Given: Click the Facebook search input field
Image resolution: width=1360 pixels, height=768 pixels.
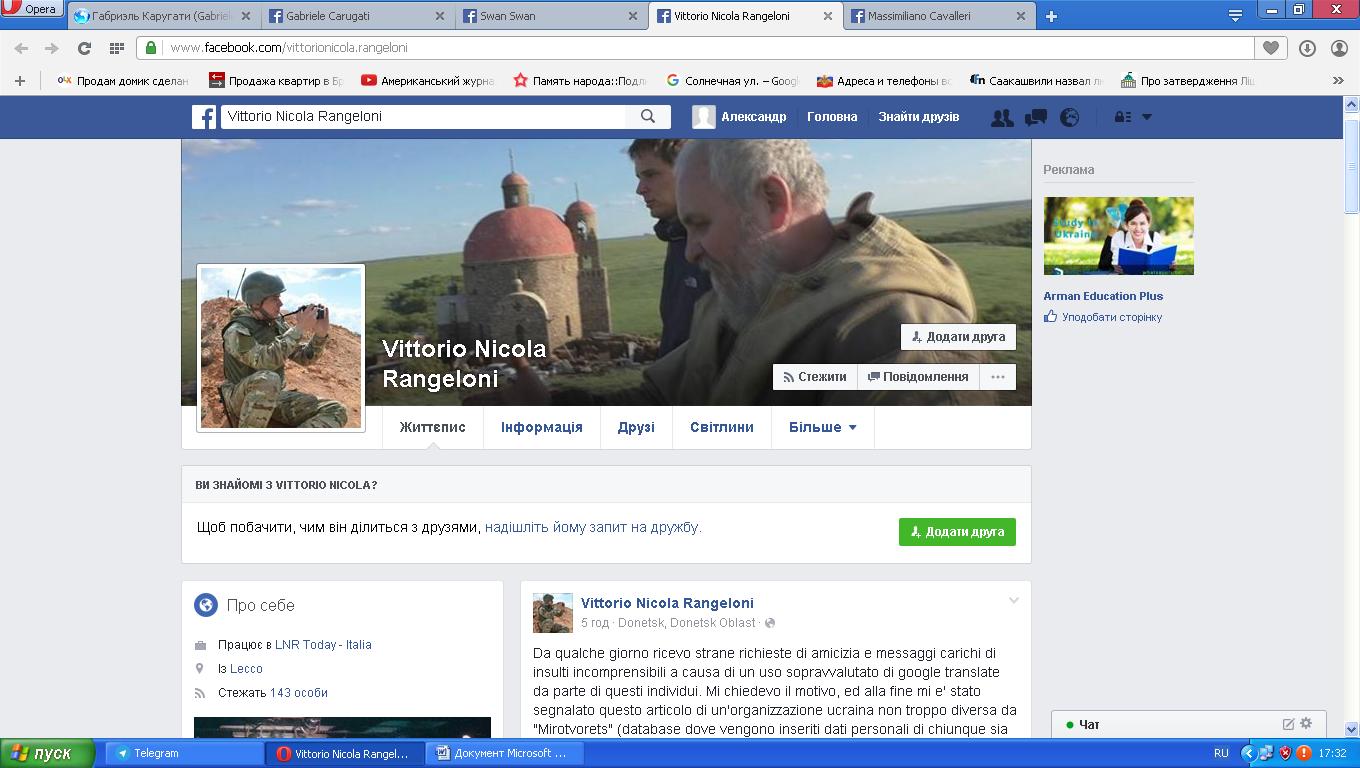Looking at the screenshot, I should point(424,117).
